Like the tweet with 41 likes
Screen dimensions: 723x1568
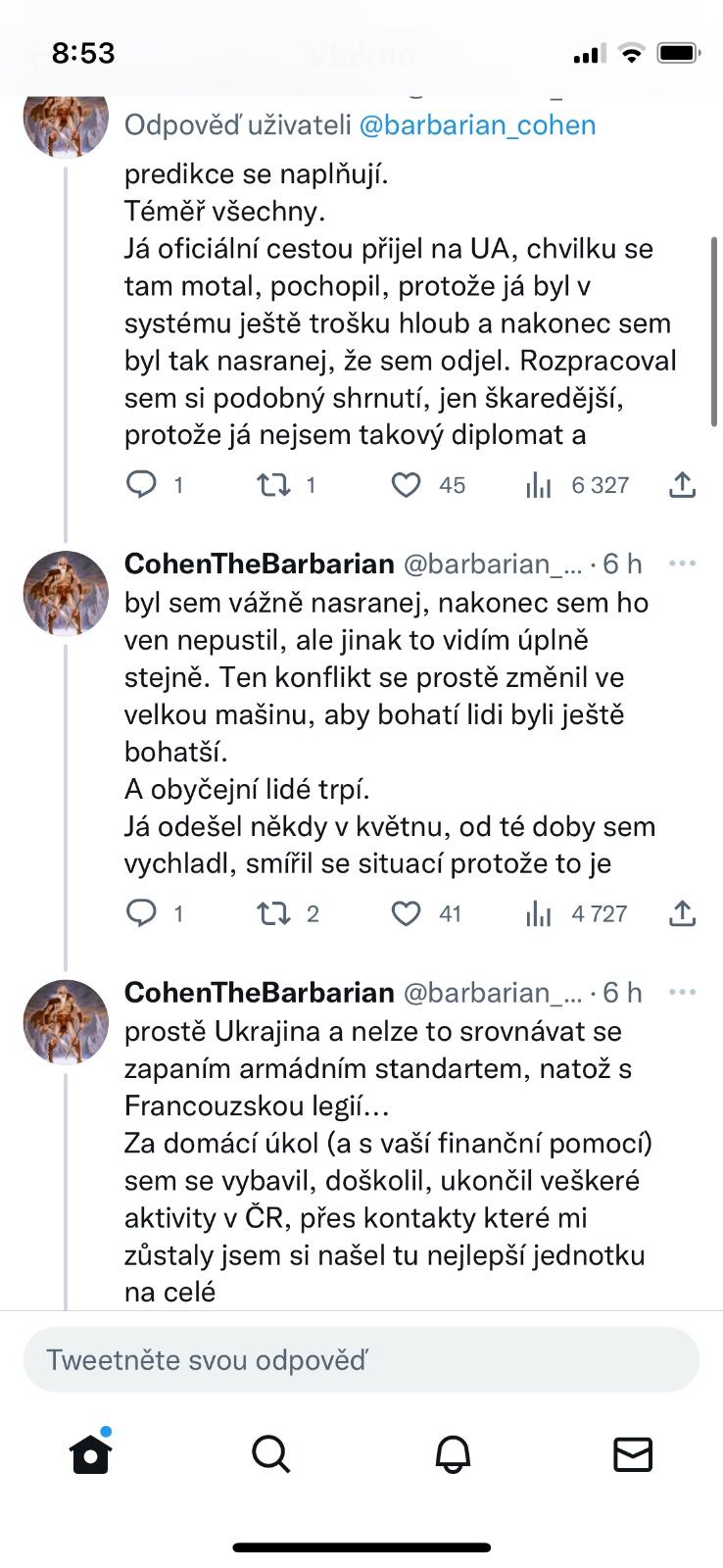point(407,914)
